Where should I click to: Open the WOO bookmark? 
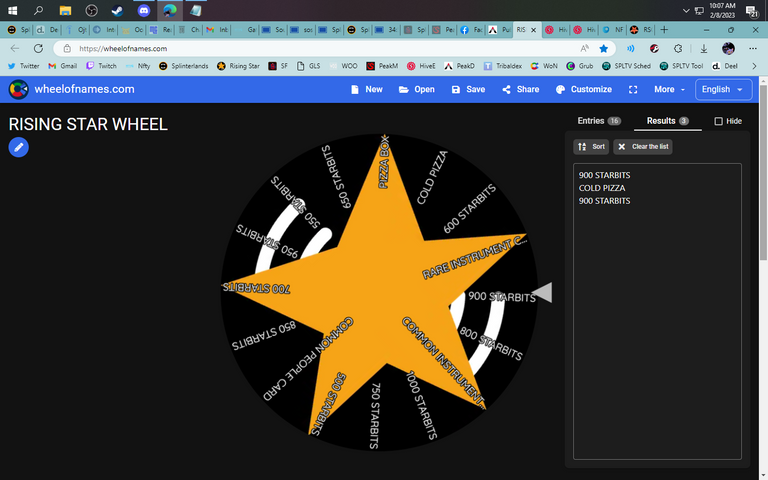(x=343, y=66)
